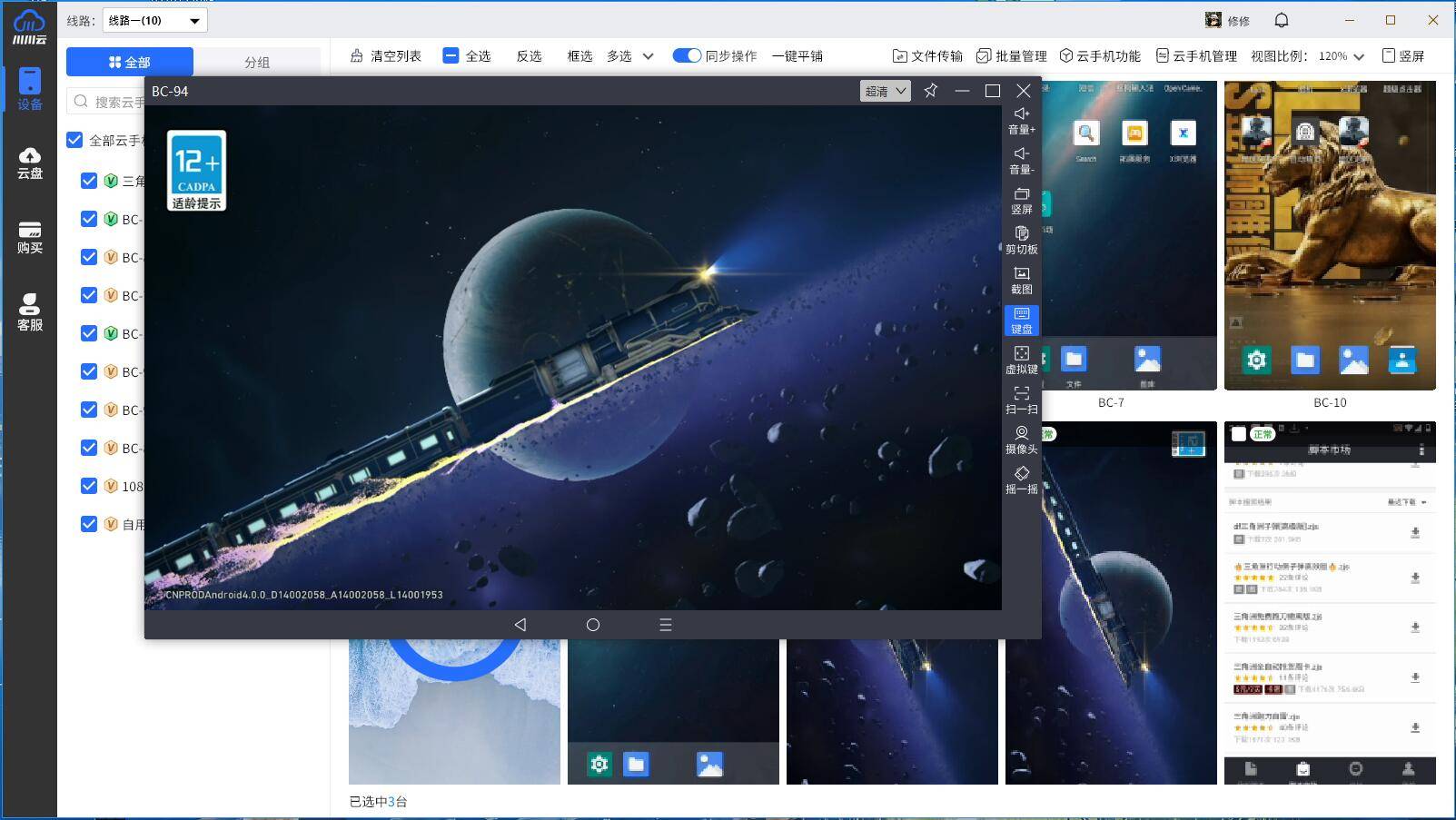Screen dimensions: 1456x820
Task: Take a screenshot with 截图
Action: [x=1022, y=281]
